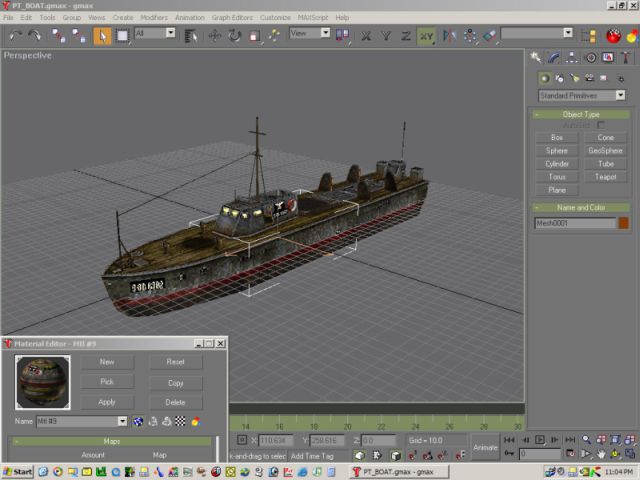Viewport: 640px width, 480px height.
Task: Click the checkered Show Map in Viewport icon
Action: coord(180,421)
